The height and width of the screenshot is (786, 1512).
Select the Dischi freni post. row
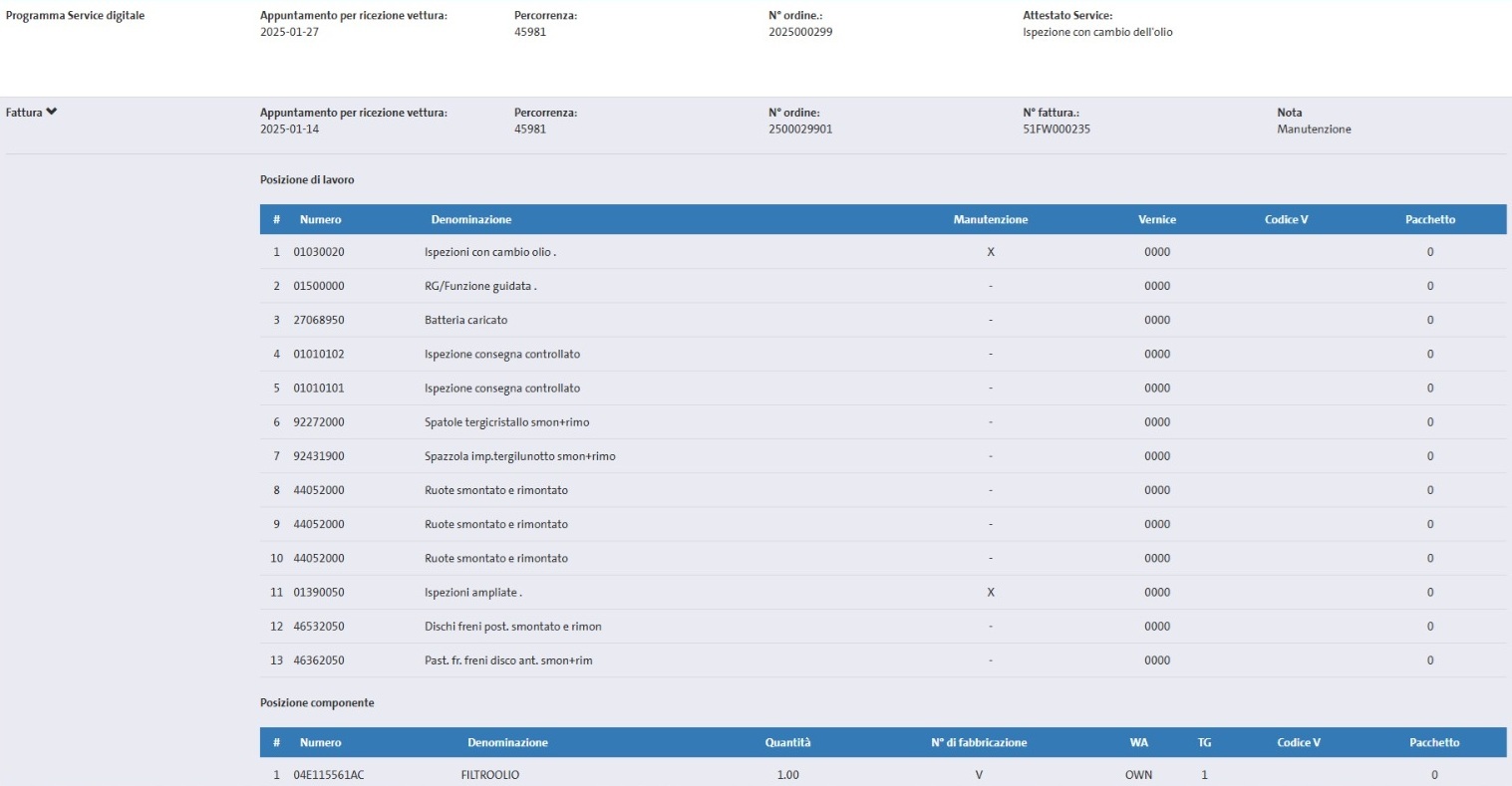tap(512, 627)
